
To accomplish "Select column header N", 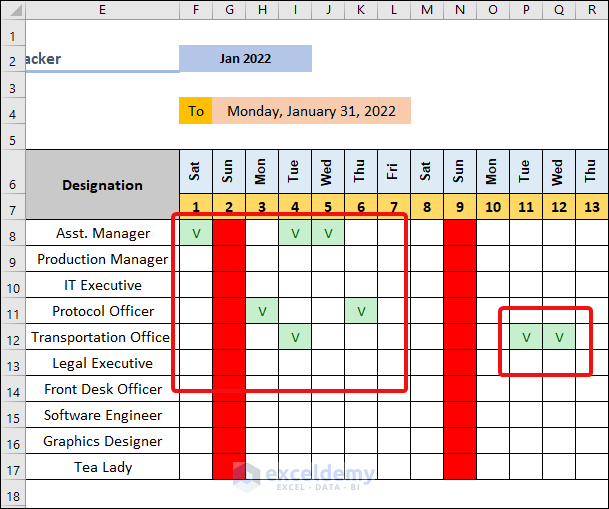I will point(460,10).
